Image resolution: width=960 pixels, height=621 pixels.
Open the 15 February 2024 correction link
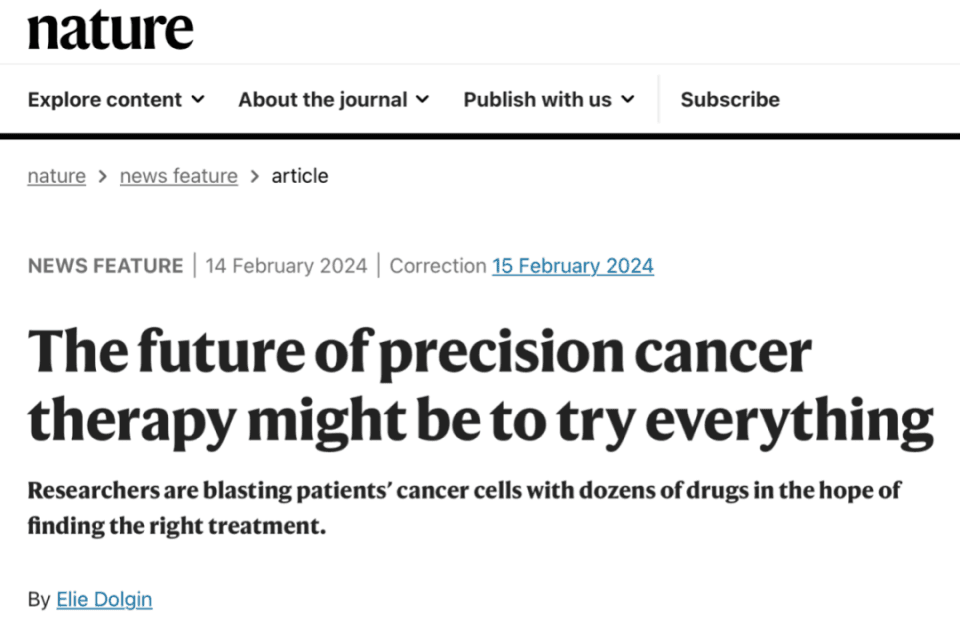[x=573, y=266]
